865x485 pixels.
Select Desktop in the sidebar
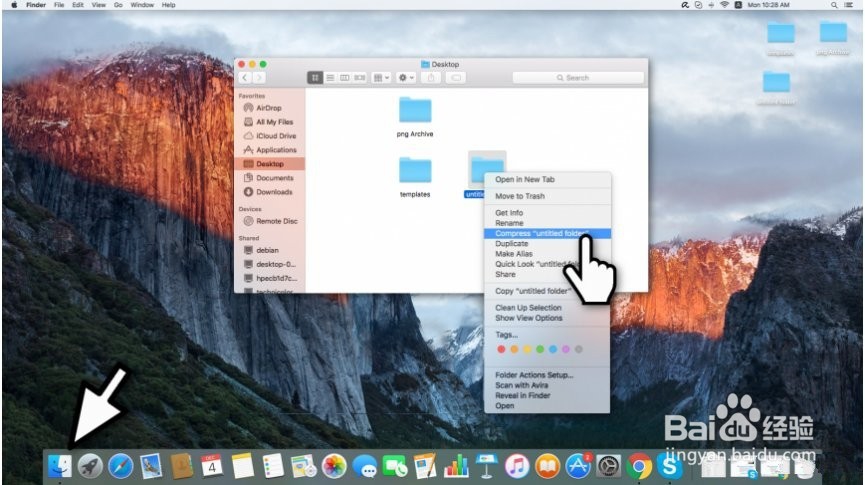(270, 164)
